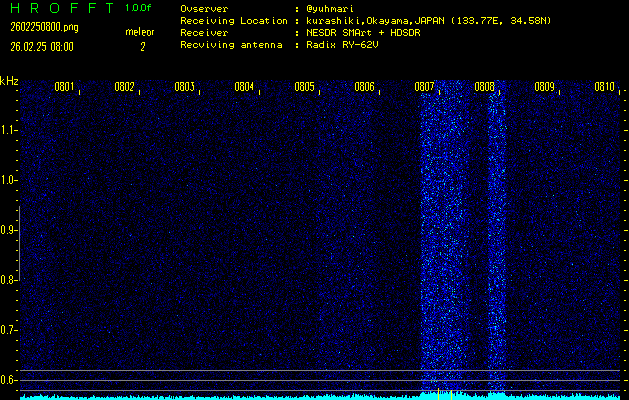Click the file name 2602250800.png

44,27
